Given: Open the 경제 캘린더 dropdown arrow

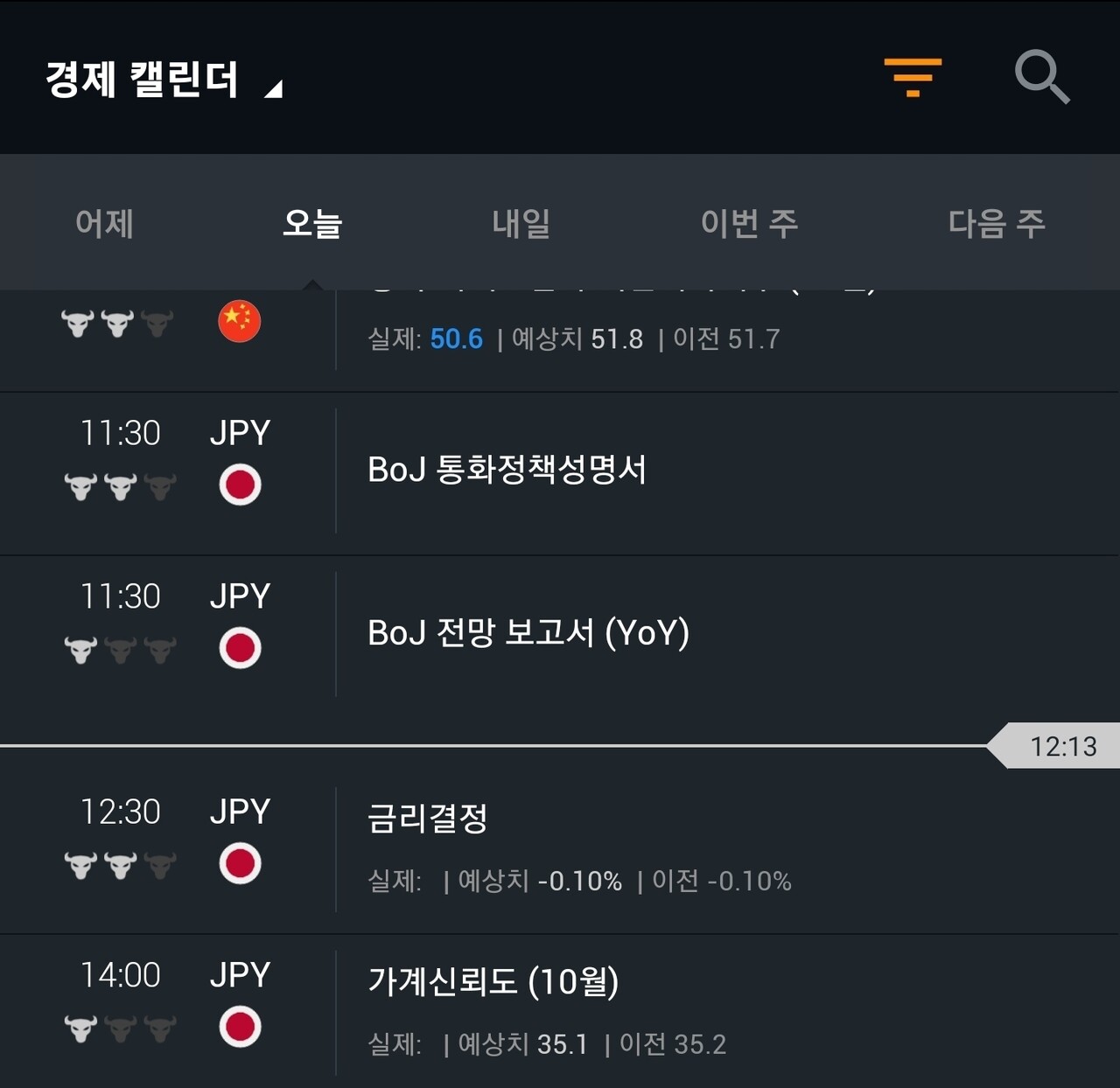Looking at the screenshot, I should (272, 87).
